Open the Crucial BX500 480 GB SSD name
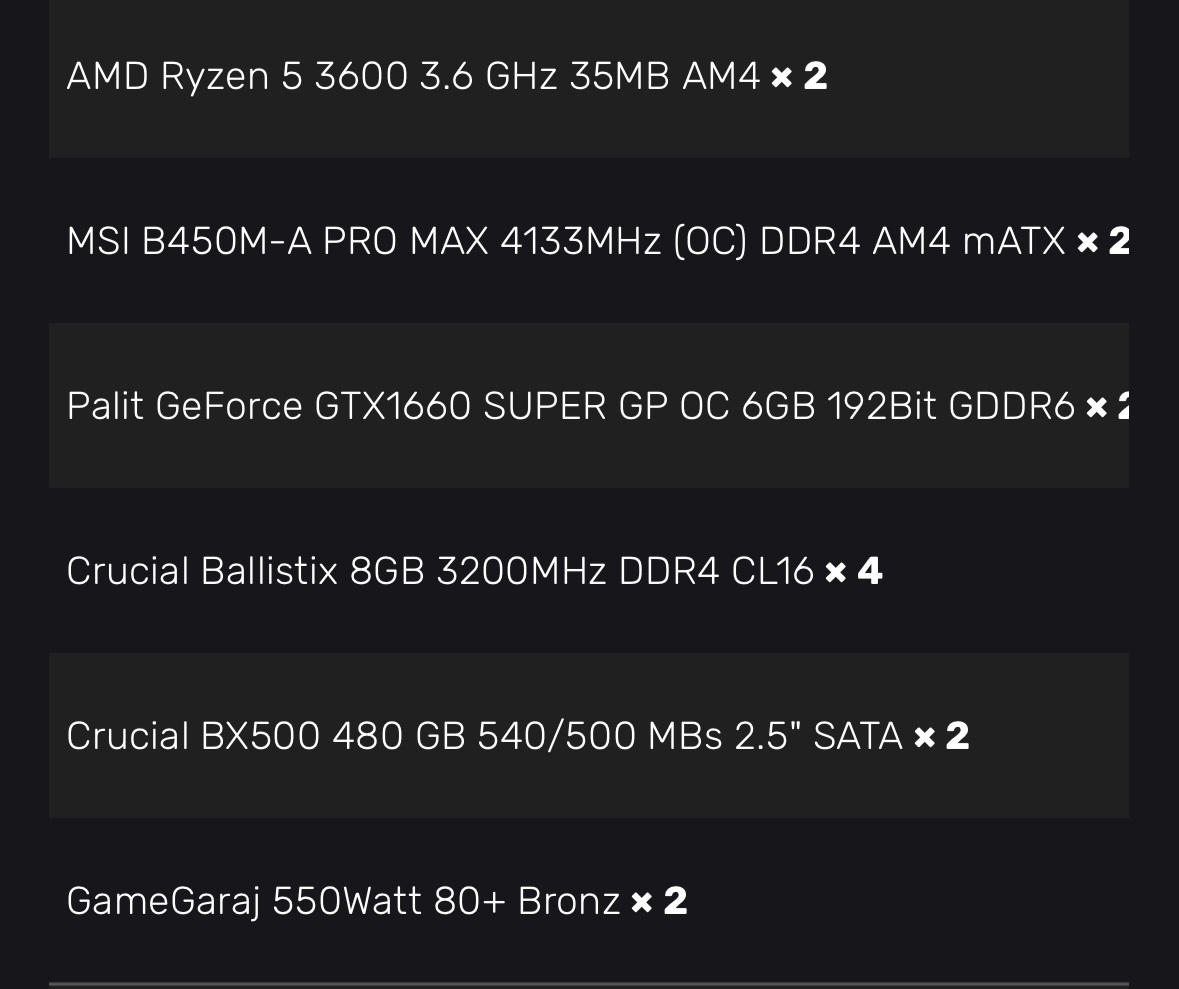Screen dimensions: 1179x989 pyautogui.click(x=484, y=736)
